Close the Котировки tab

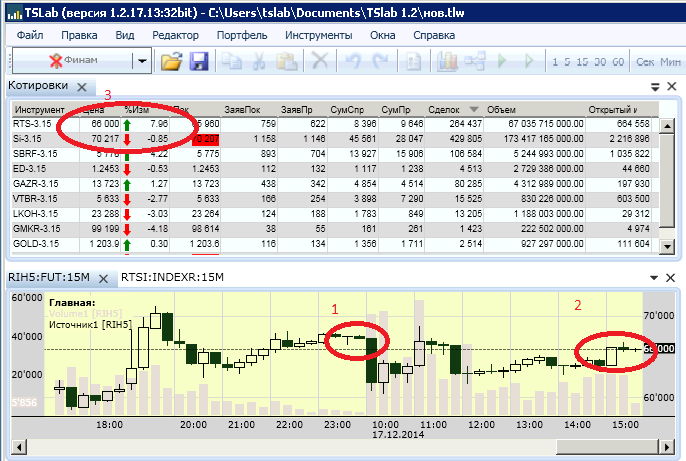click(82, 87)
